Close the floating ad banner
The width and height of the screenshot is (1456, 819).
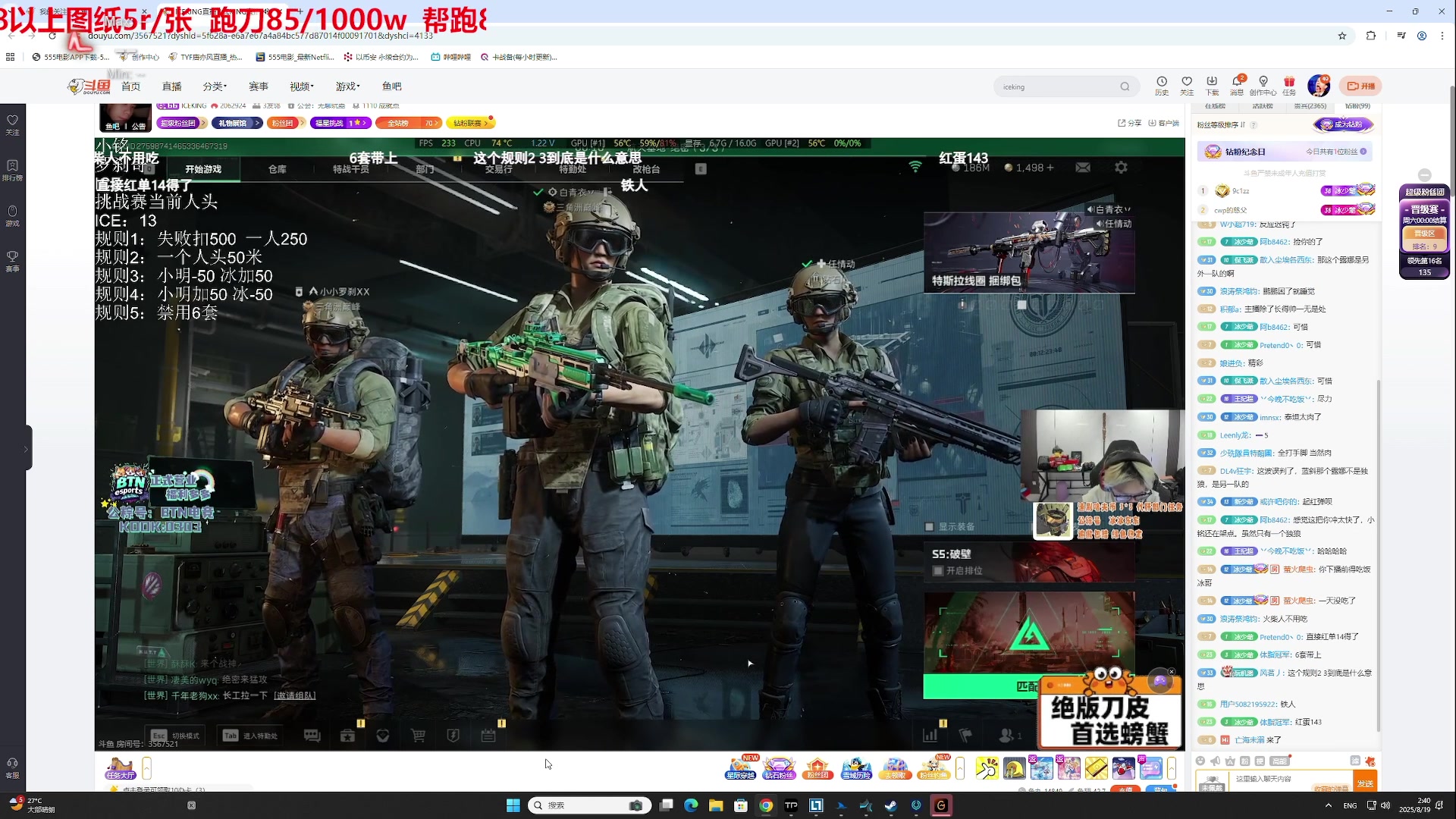1172,671
